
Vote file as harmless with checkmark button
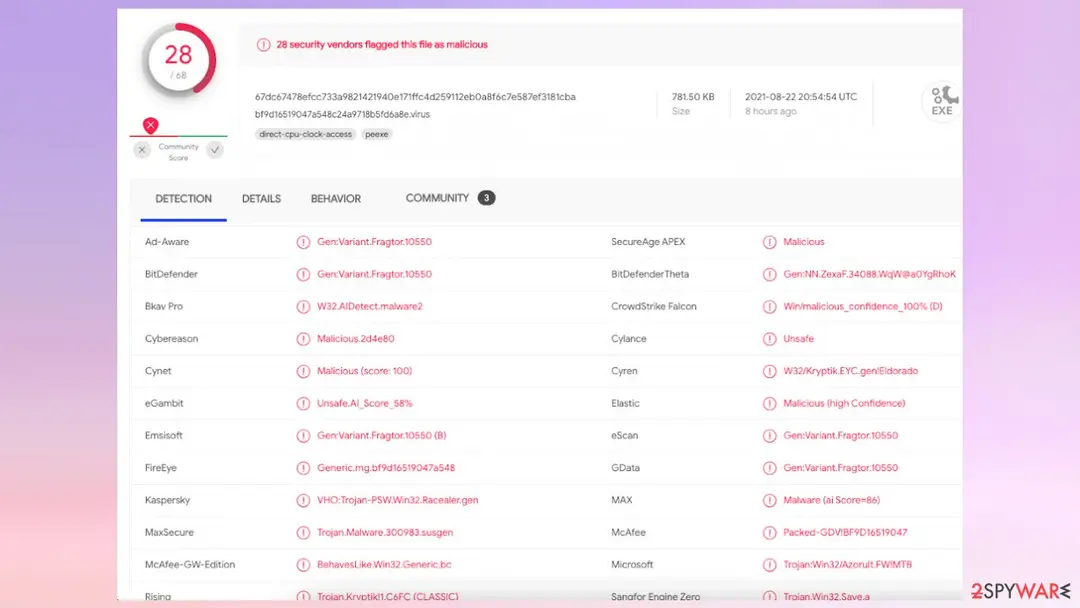(215, 150)
